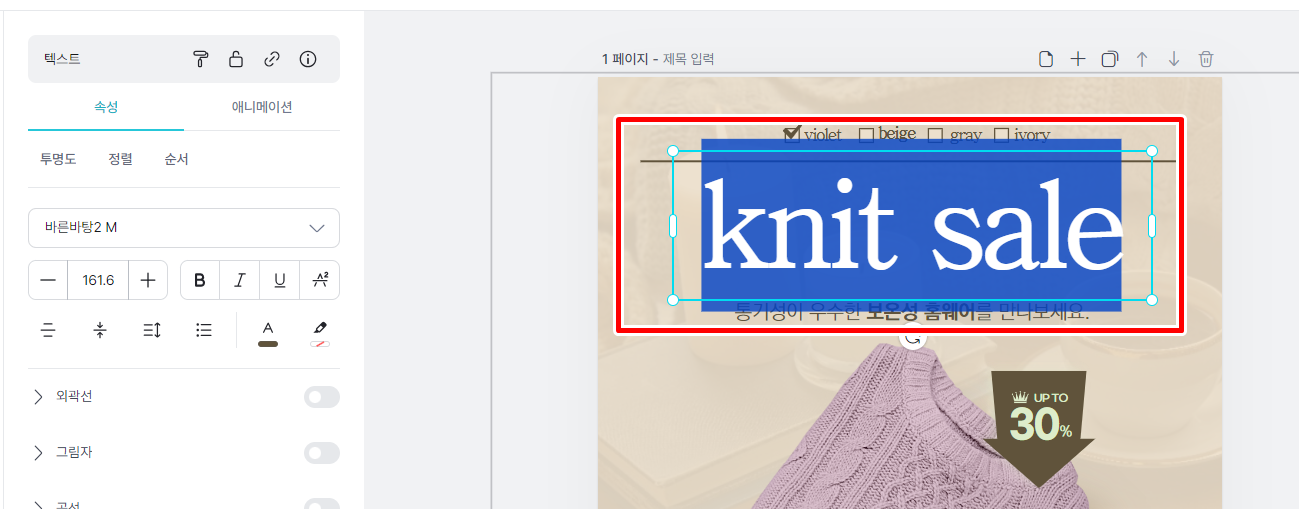Delete the page with the trash icon
The width and height of the screenshot is (1299, 509).
(1206, 59)
